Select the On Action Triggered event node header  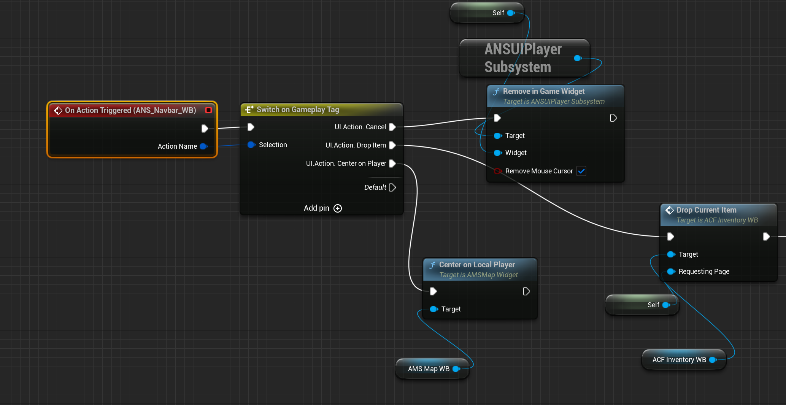(x=130, y=110)
